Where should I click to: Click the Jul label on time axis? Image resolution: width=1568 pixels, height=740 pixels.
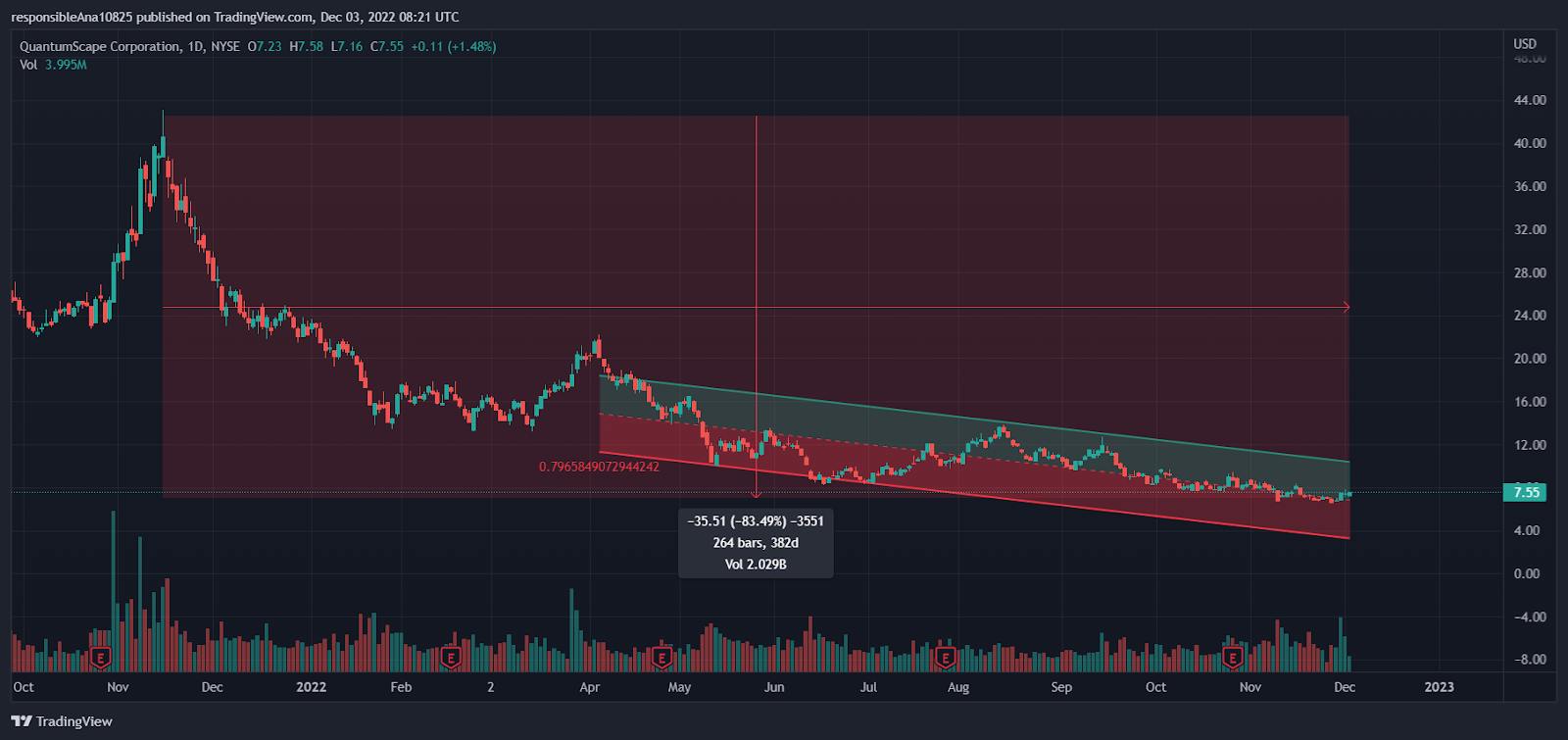pyautogui.click(x=868, y=687)
